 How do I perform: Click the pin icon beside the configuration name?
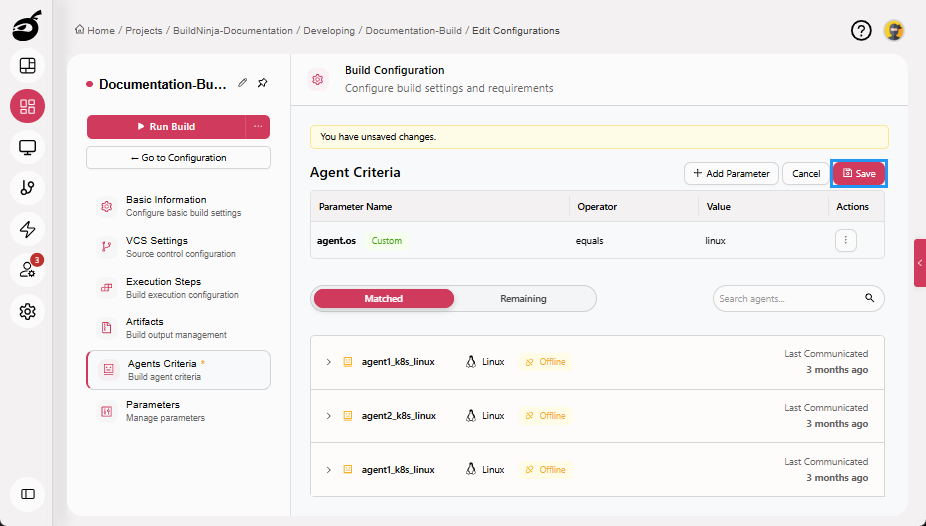(262, 83)
